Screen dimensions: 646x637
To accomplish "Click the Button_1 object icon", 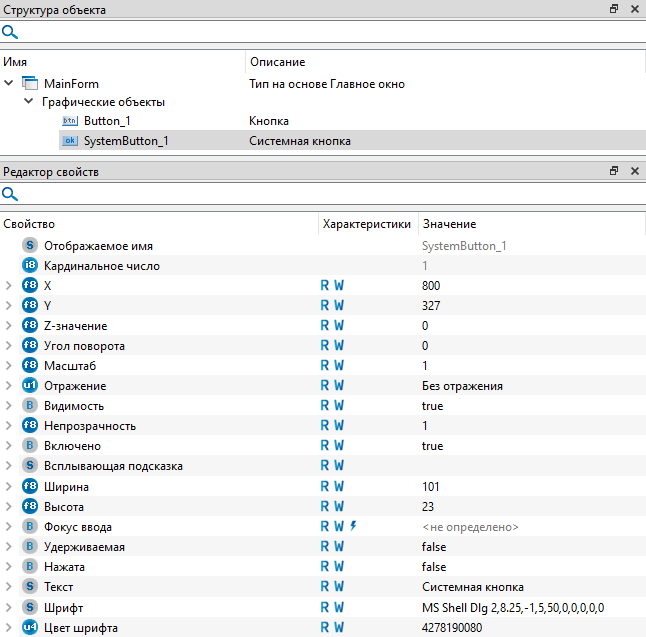I will [69, 121].
